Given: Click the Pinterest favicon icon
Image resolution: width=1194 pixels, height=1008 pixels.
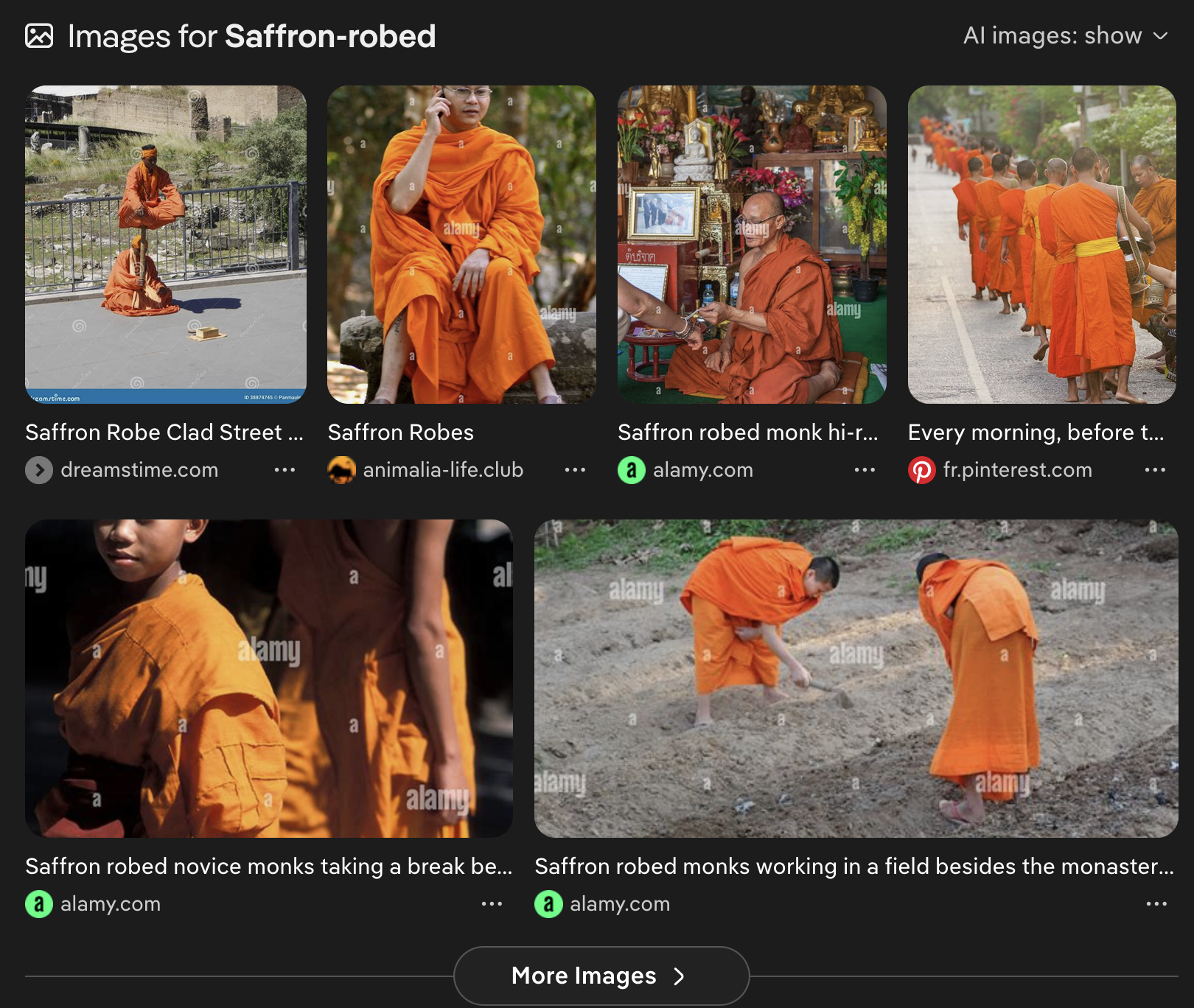Looking at the screenshot, I should tap(922, 470).
